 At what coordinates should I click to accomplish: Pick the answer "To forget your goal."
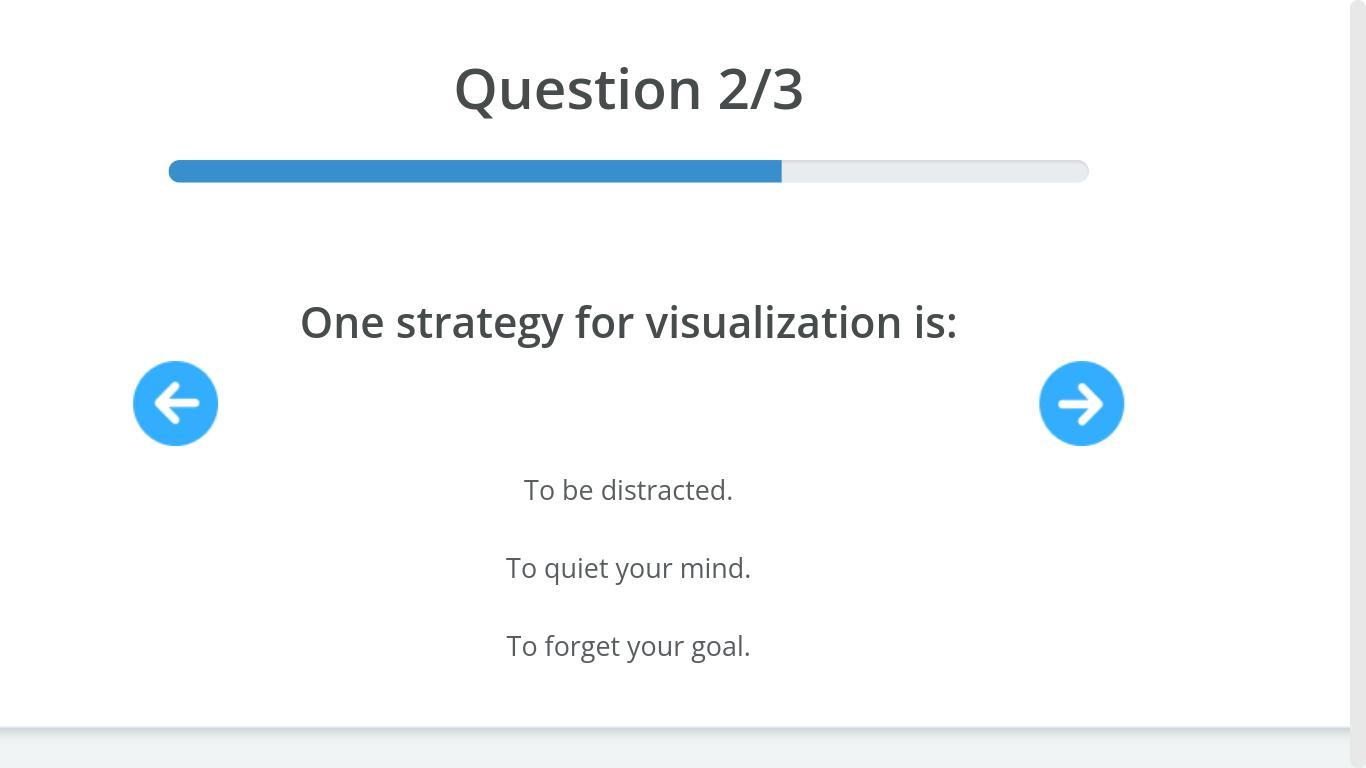[628, 646]
